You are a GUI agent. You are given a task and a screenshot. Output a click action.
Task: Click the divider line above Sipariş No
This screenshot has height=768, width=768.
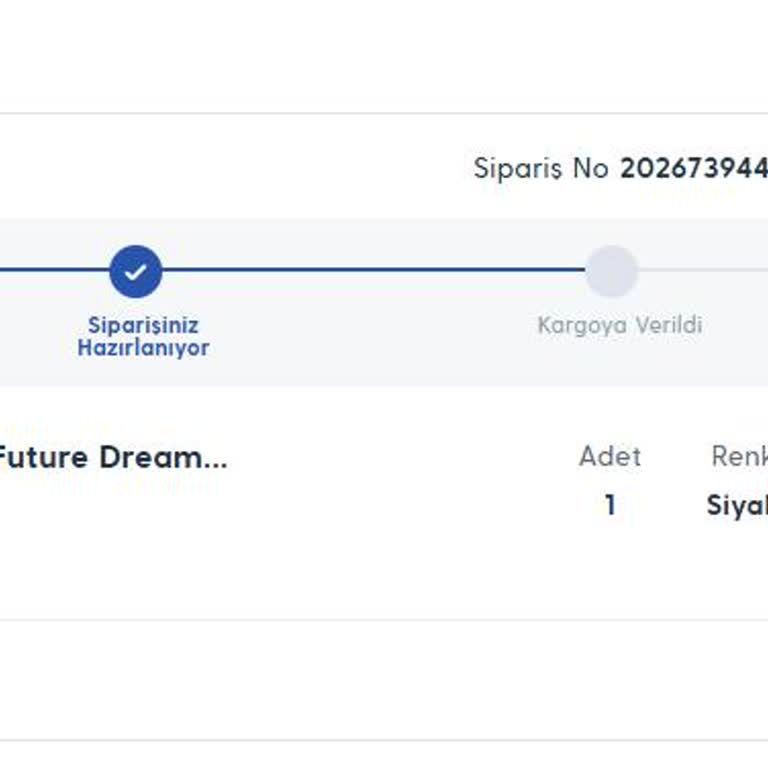(384, 114)
